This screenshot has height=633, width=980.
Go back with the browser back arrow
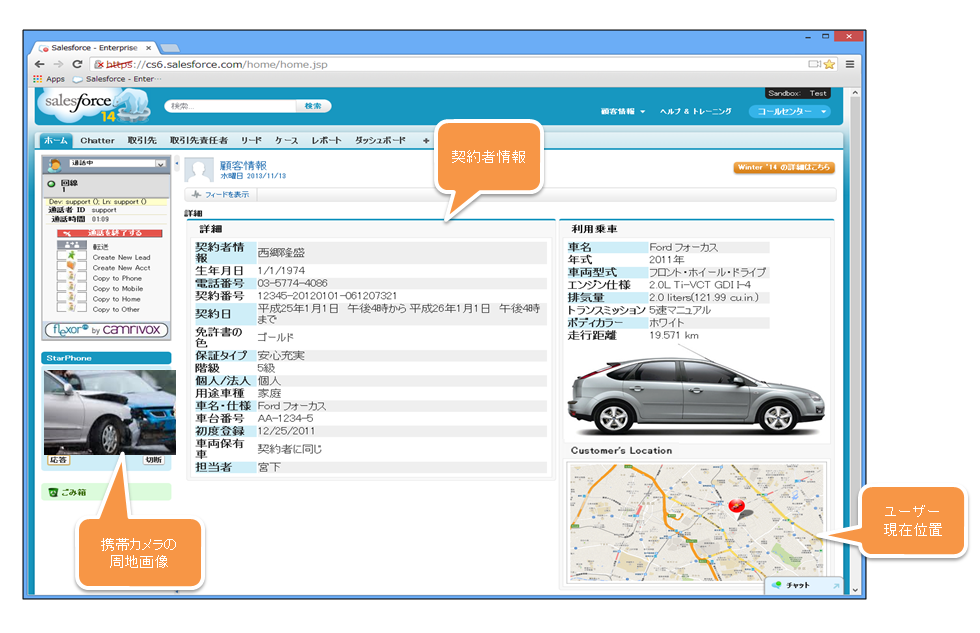(40, 64)
